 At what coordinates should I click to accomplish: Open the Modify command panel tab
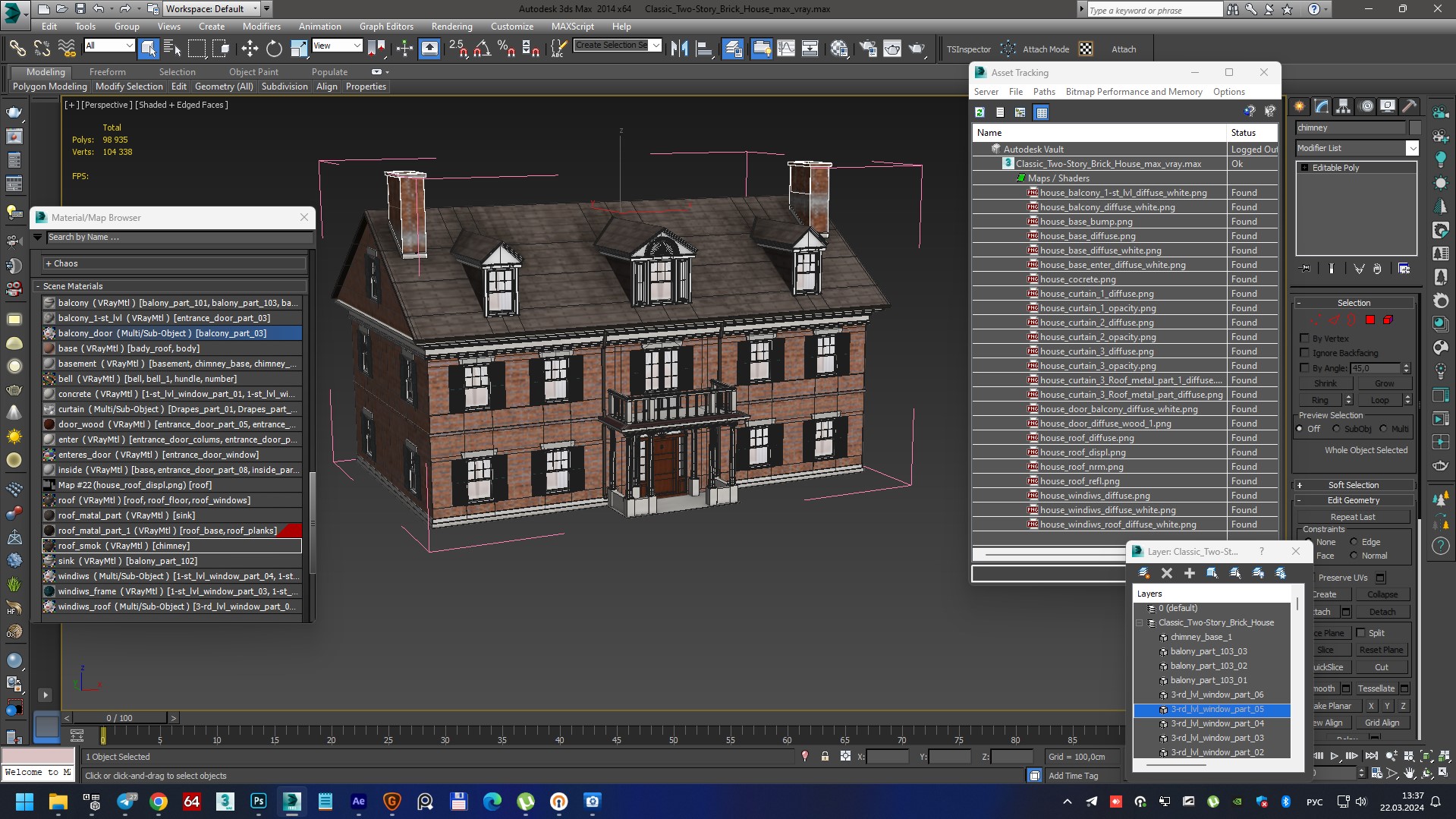pos(1322,106)
